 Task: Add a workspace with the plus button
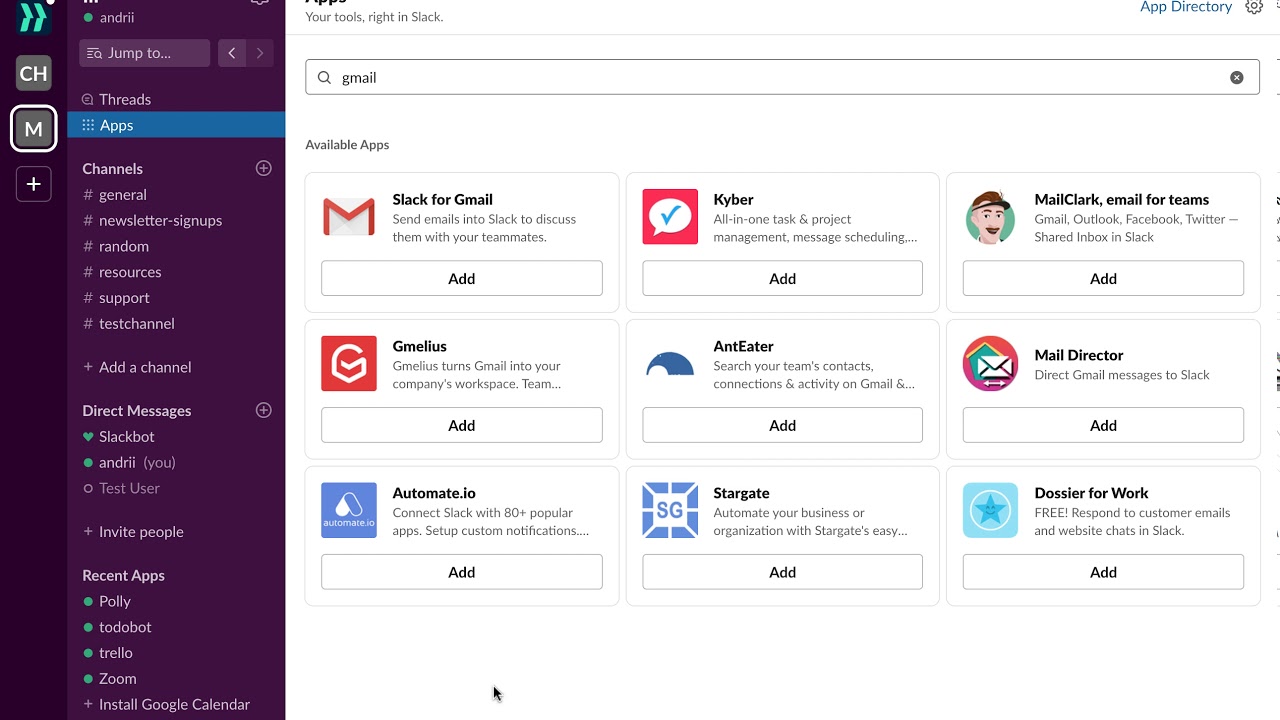tap(34, 184)
